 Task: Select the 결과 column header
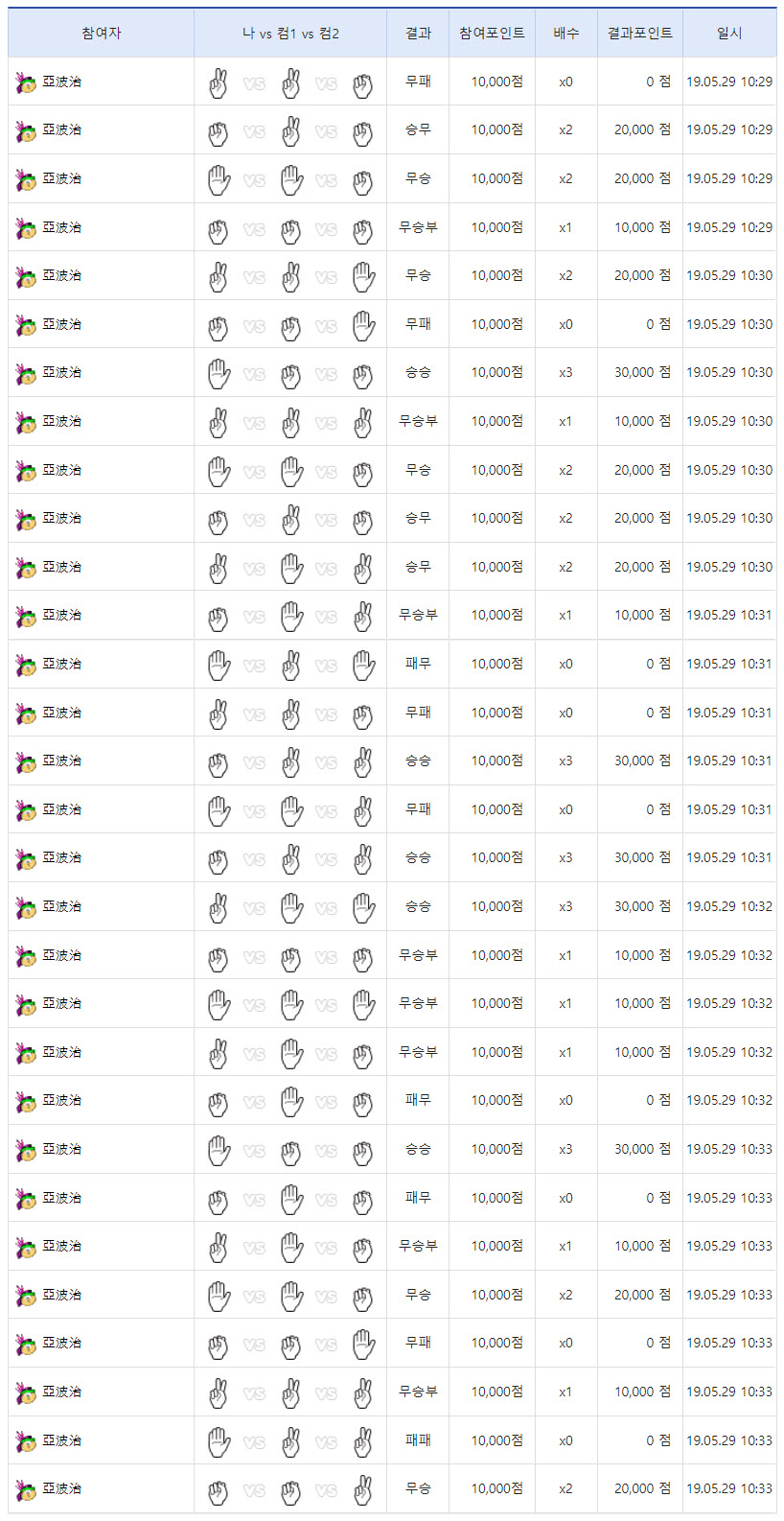tap(418, 34)
